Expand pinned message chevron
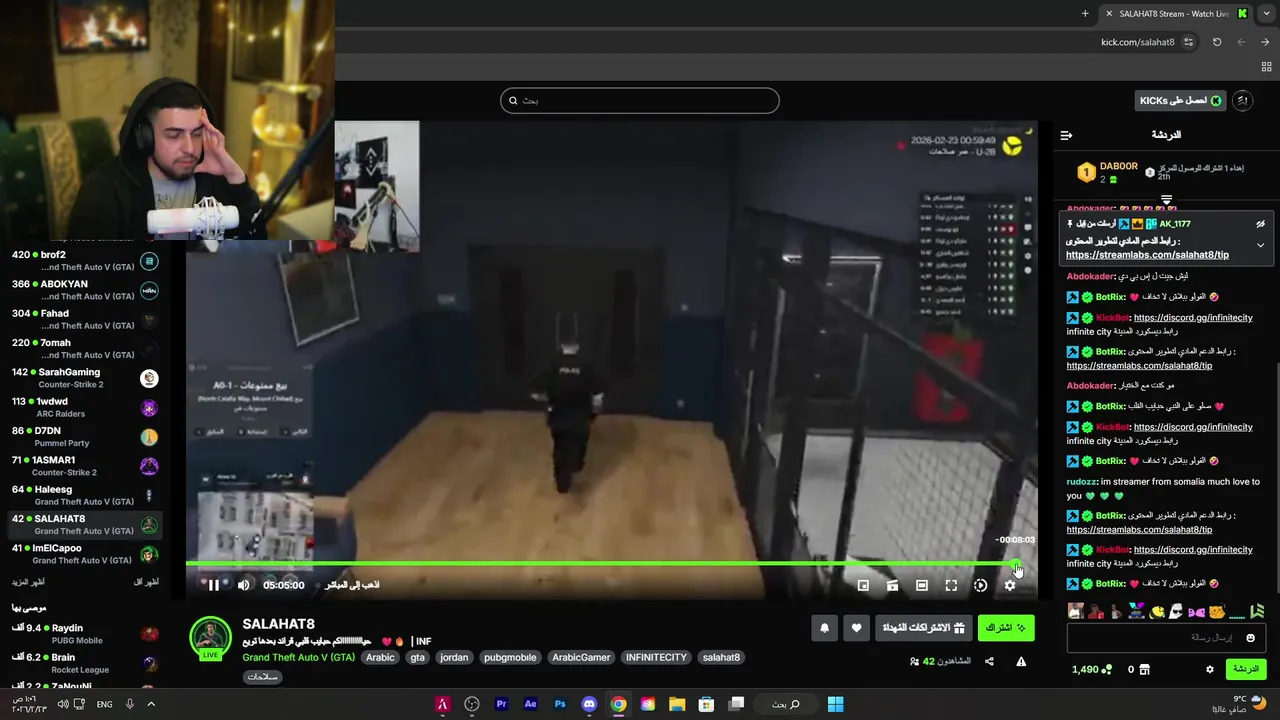The width and height of the screenshot is (1280, 720). click(1261, 245)
